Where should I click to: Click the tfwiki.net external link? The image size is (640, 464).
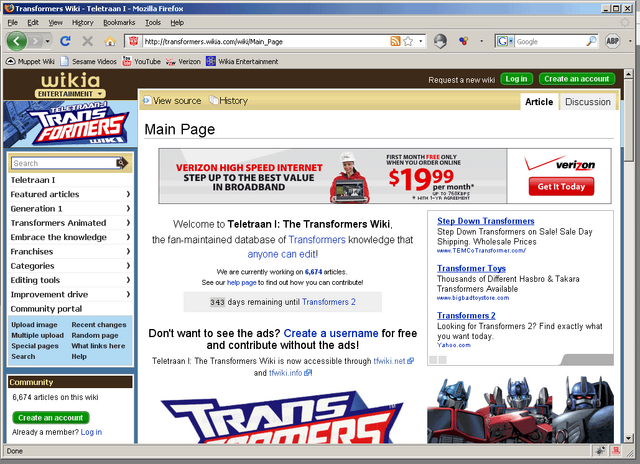(393, 361)
